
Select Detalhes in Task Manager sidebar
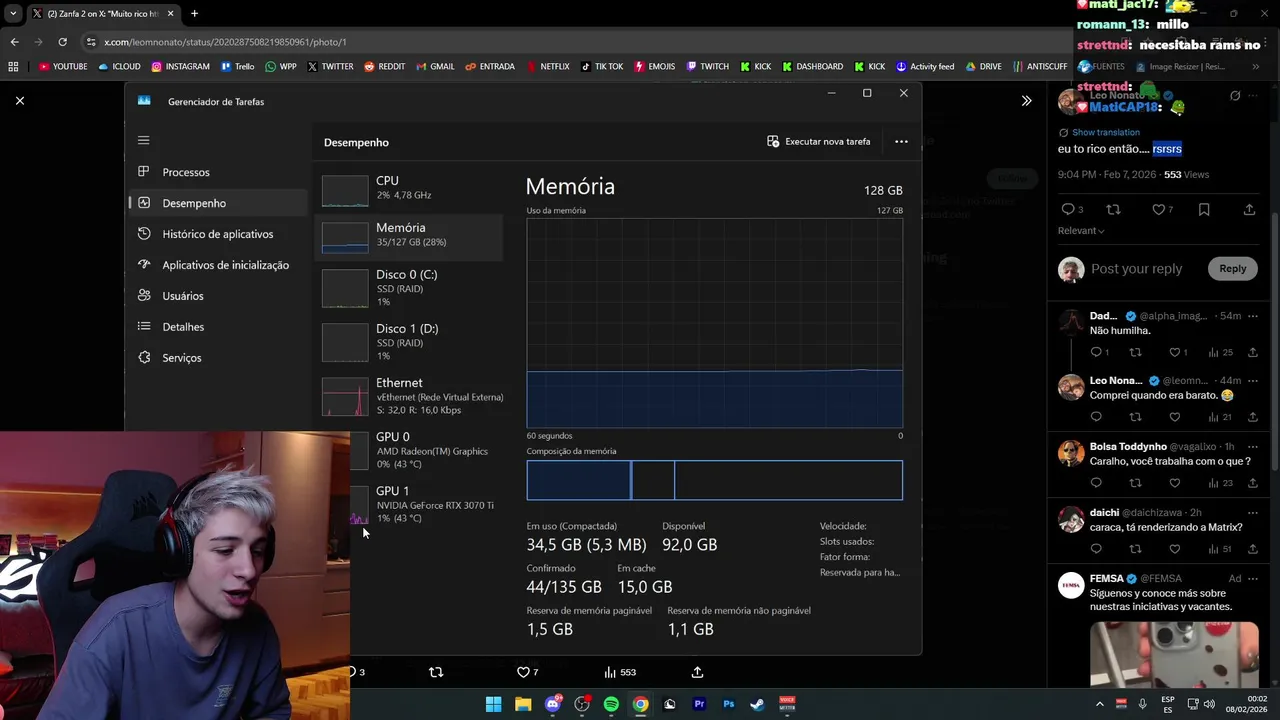[218, 327]
